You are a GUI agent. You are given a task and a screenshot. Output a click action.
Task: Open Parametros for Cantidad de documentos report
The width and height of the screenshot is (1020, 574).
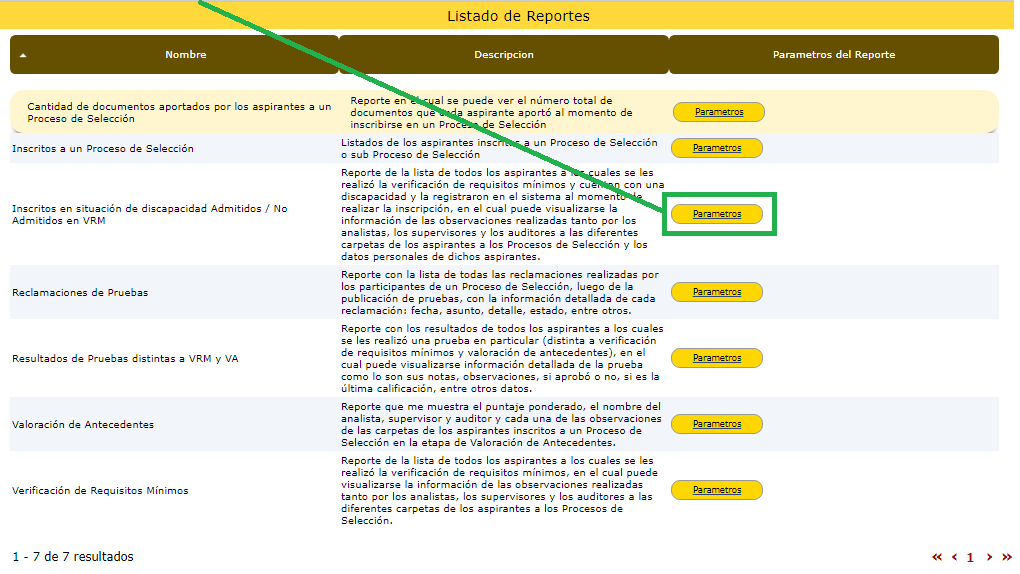(718, 112)
